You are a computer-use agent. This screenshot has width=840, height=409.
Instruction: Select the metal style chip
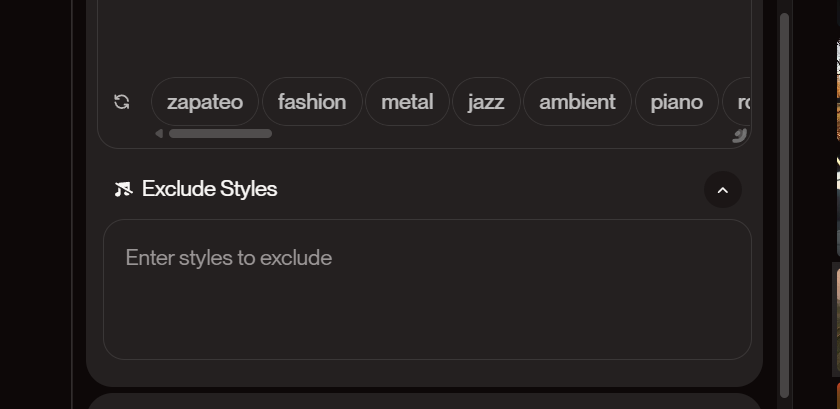click(x=407, y=102)
